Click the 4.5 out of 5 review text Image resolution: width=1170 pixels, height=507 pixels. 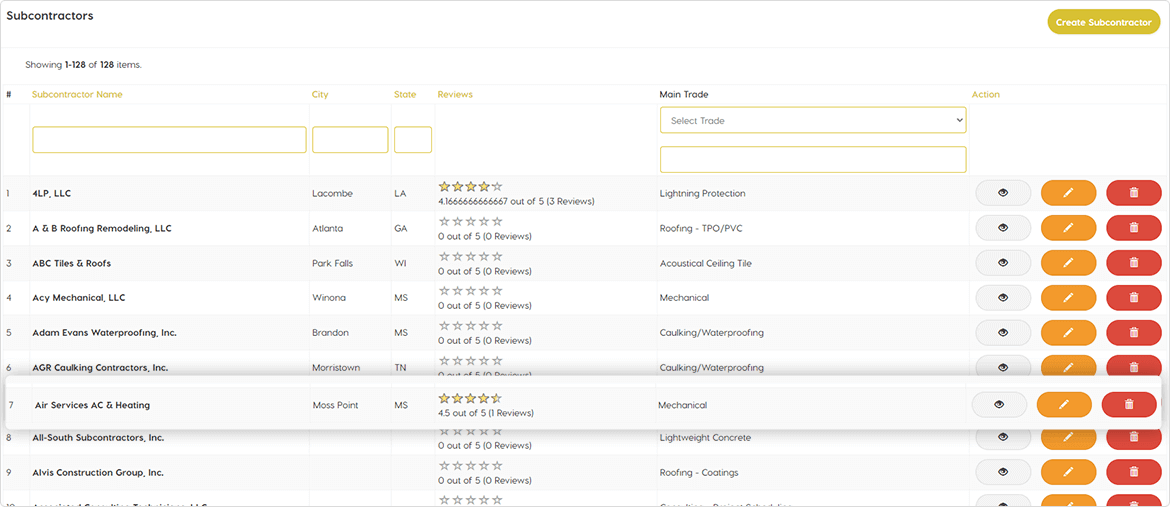tap(486, 412)
